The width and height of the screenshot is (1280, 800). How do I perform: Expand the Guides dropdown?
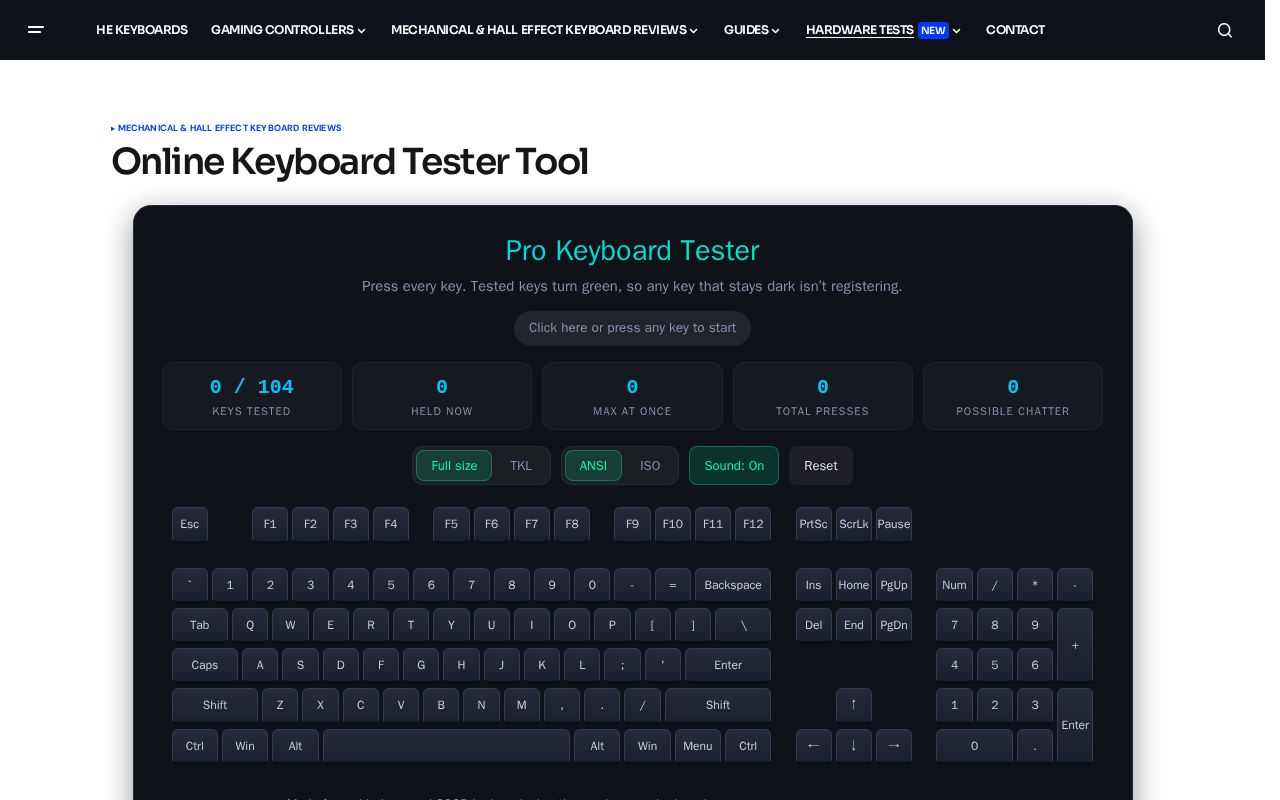point(752,30)
